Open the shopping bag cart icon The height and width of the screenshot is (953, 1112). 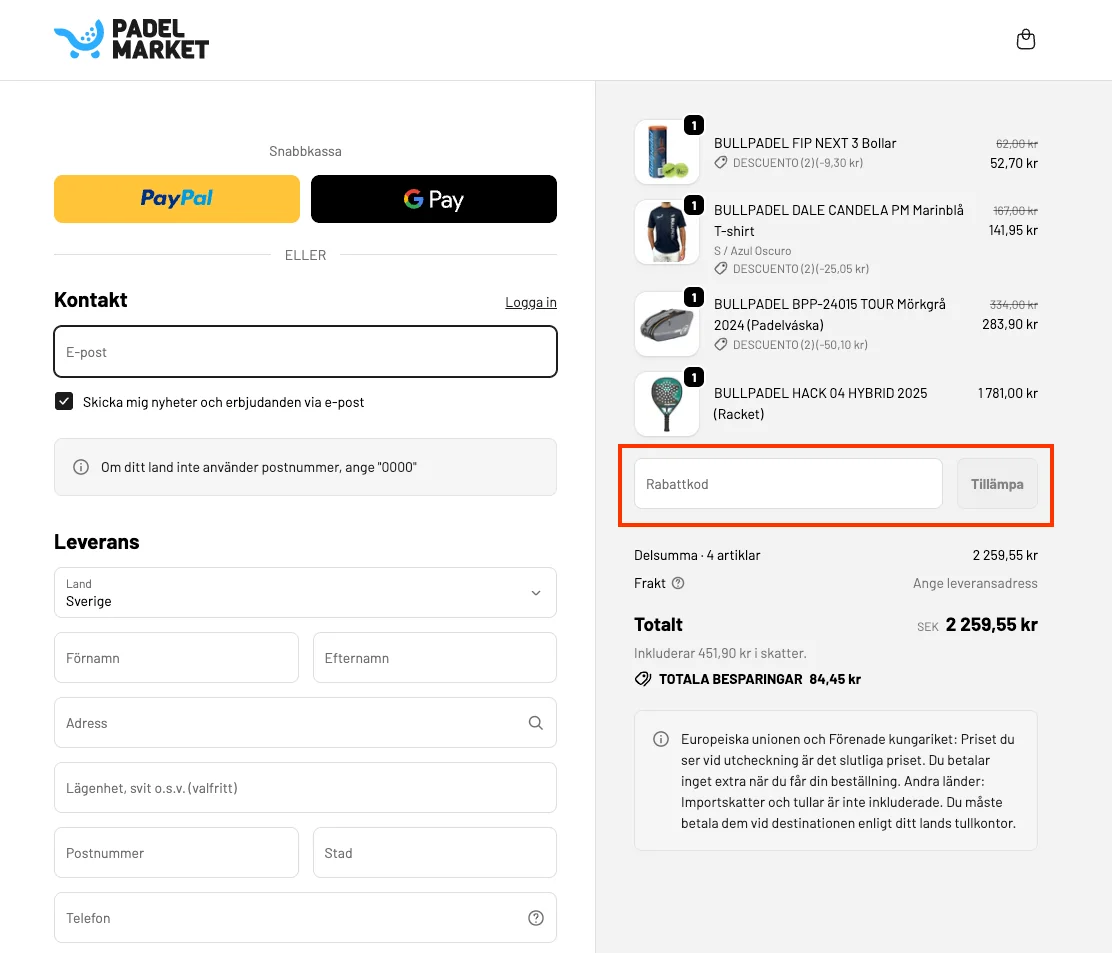pyautogui.click(x=1025, y=39)
